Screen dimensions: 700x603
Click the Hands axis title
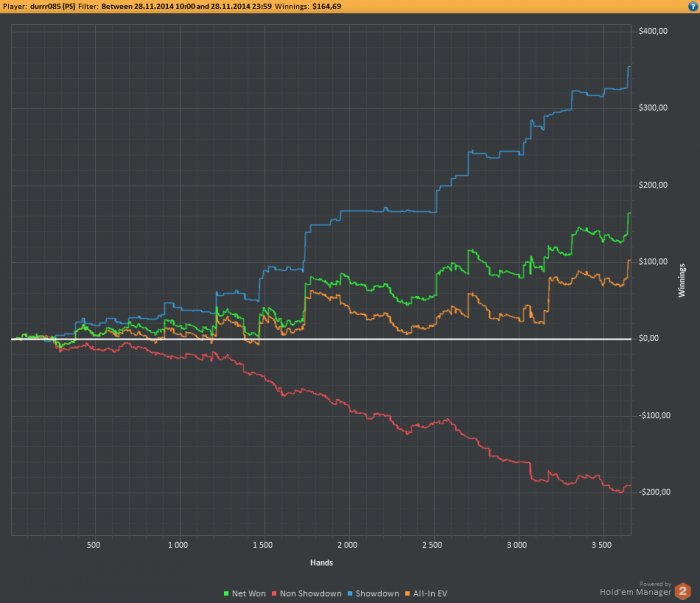point(321,563)
